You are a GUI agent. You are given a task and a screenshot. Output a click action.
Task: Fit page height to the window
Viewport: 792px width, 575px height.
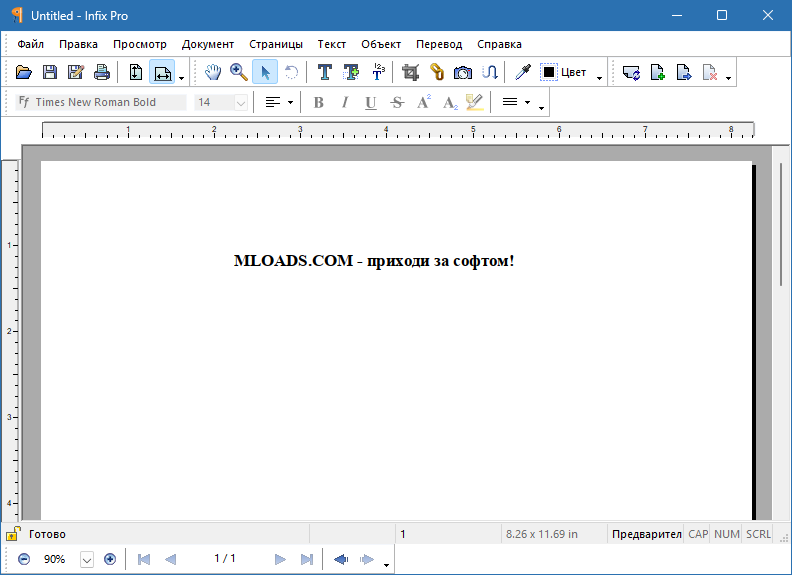tap(135, 72)
